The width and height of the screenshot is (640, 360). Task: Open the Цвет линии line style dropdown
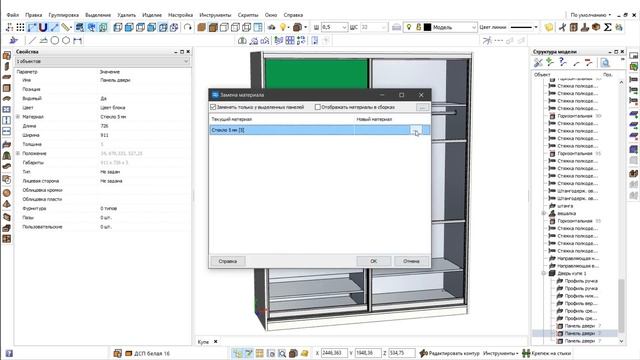coord(536,27)
